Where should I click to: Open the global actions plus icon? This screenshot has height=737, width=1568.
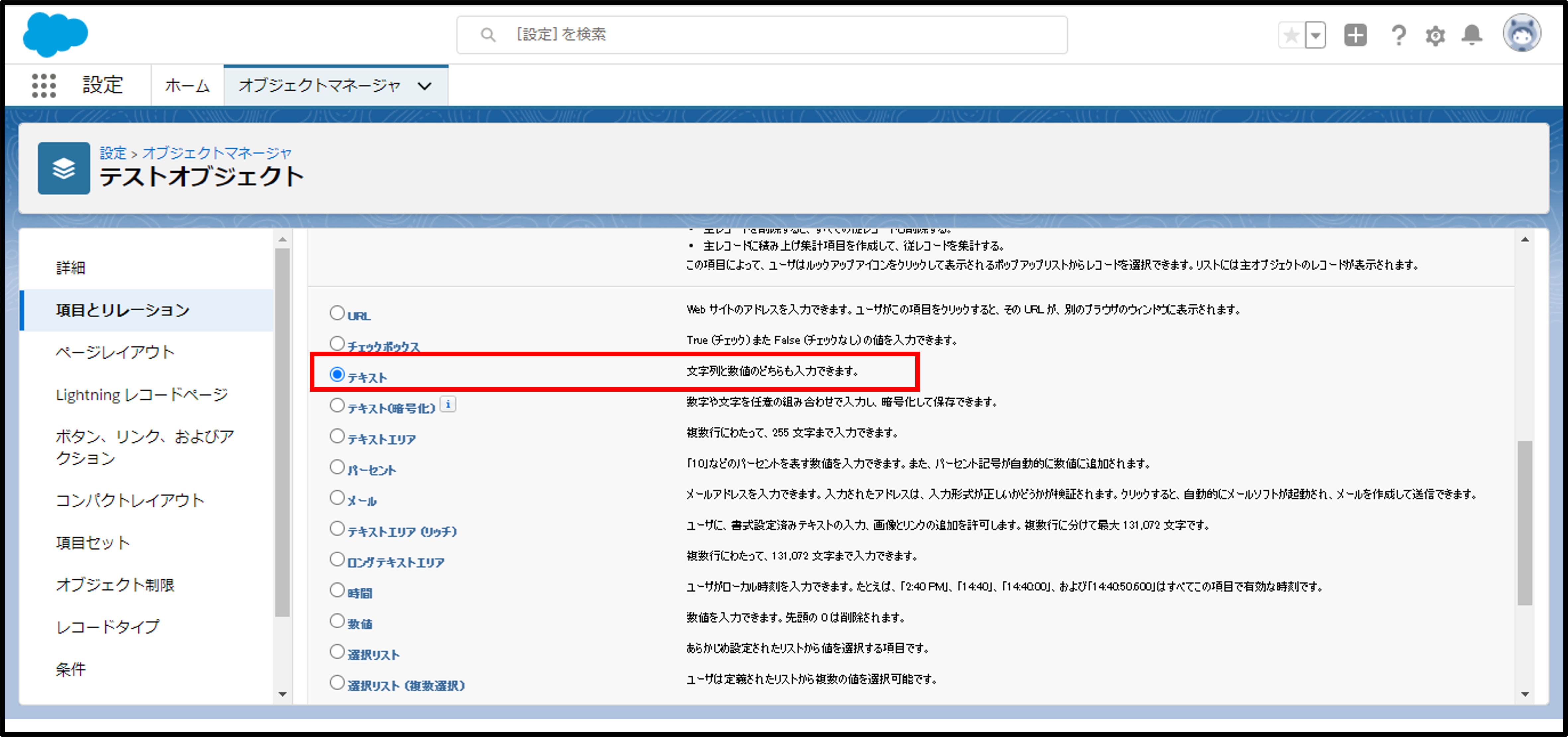1355,35
